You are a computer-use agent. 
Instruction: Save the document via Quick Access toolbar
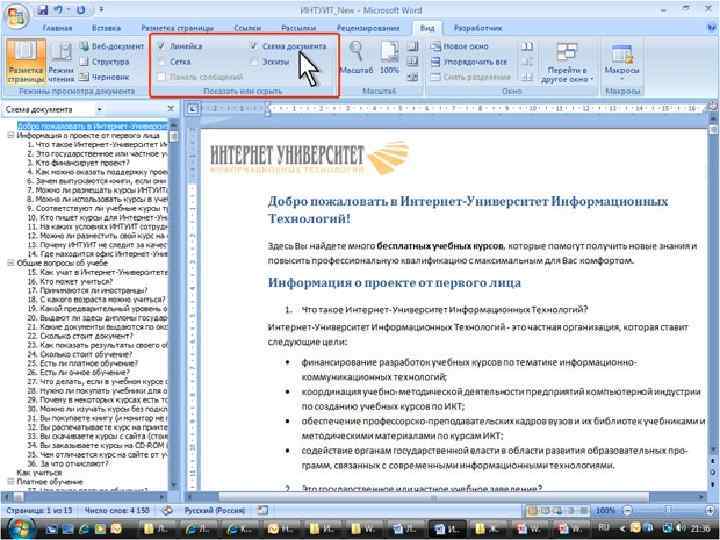pos(43,10)
